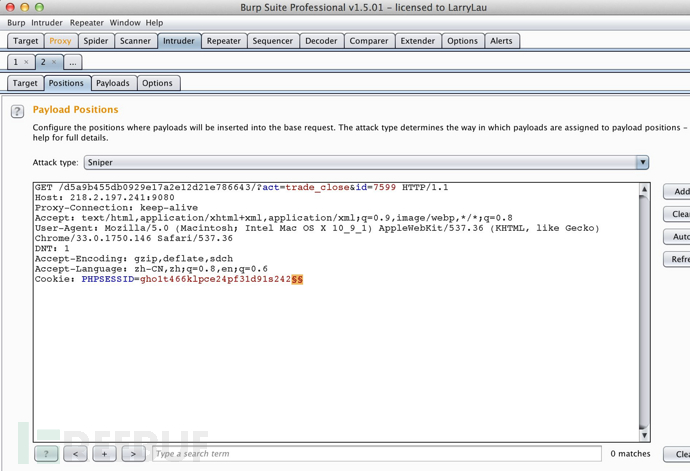Switch to the Comparer tab
Viewport: 690px width, 471px height.
tap(369, 41)
